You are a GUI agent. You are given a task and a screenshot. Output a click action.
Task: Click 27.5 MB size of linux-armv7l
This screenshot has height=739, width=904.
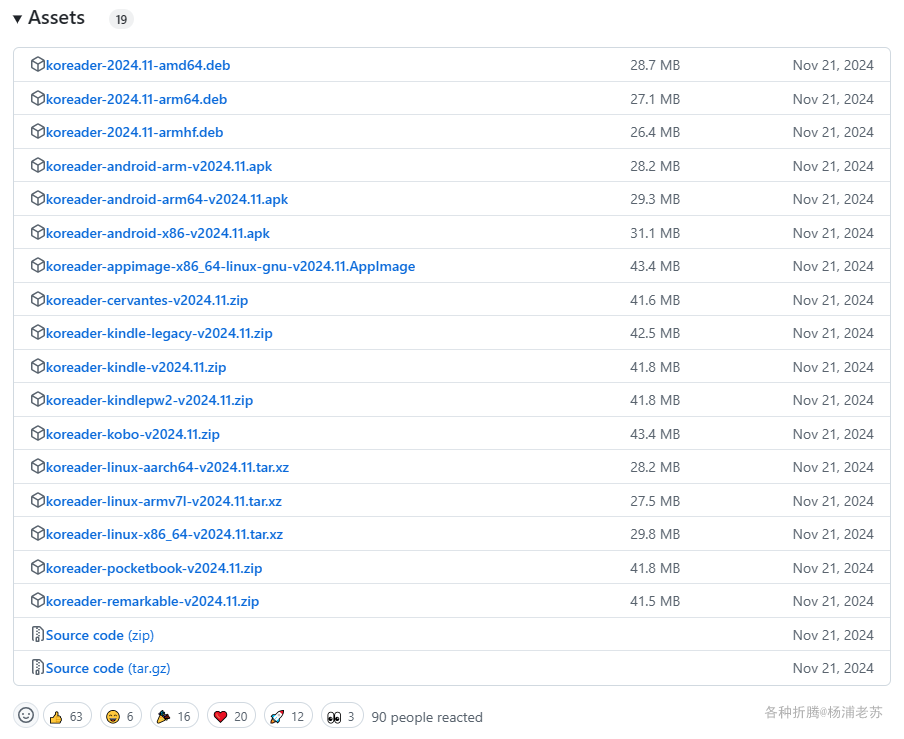tap(655, 500)
